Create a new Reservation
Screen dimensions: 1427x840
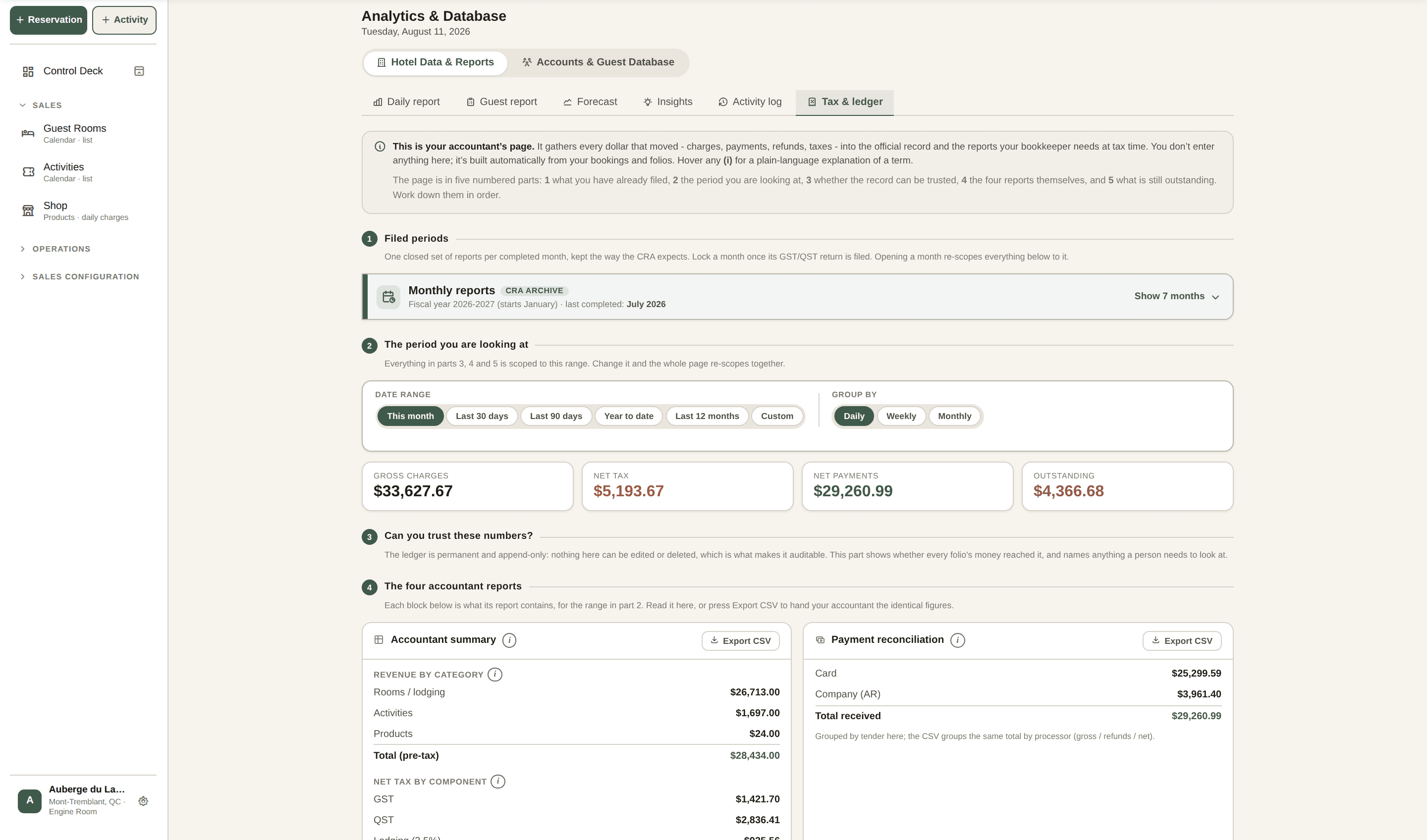49,20
